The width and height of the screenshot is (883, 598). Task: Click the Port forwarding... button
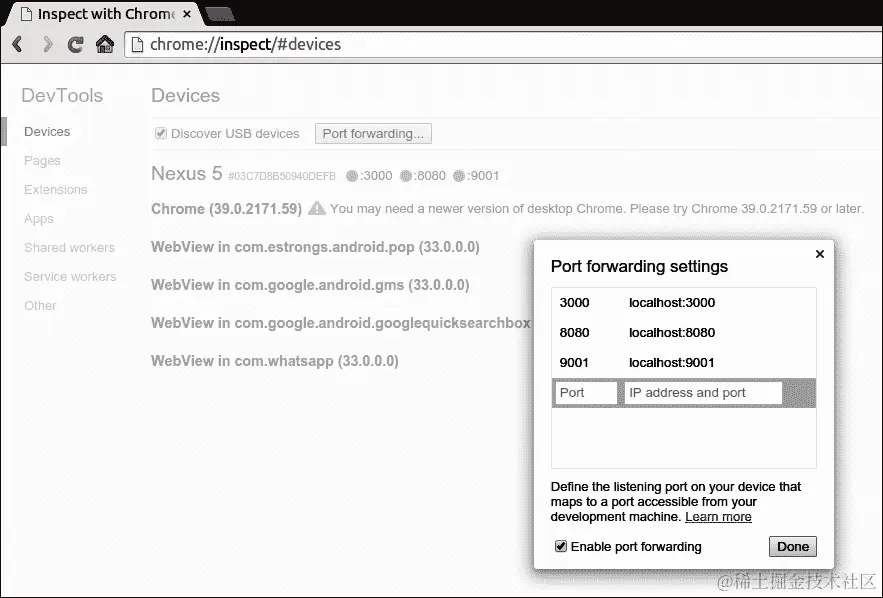pyautogui.click(x=373, y=133)
